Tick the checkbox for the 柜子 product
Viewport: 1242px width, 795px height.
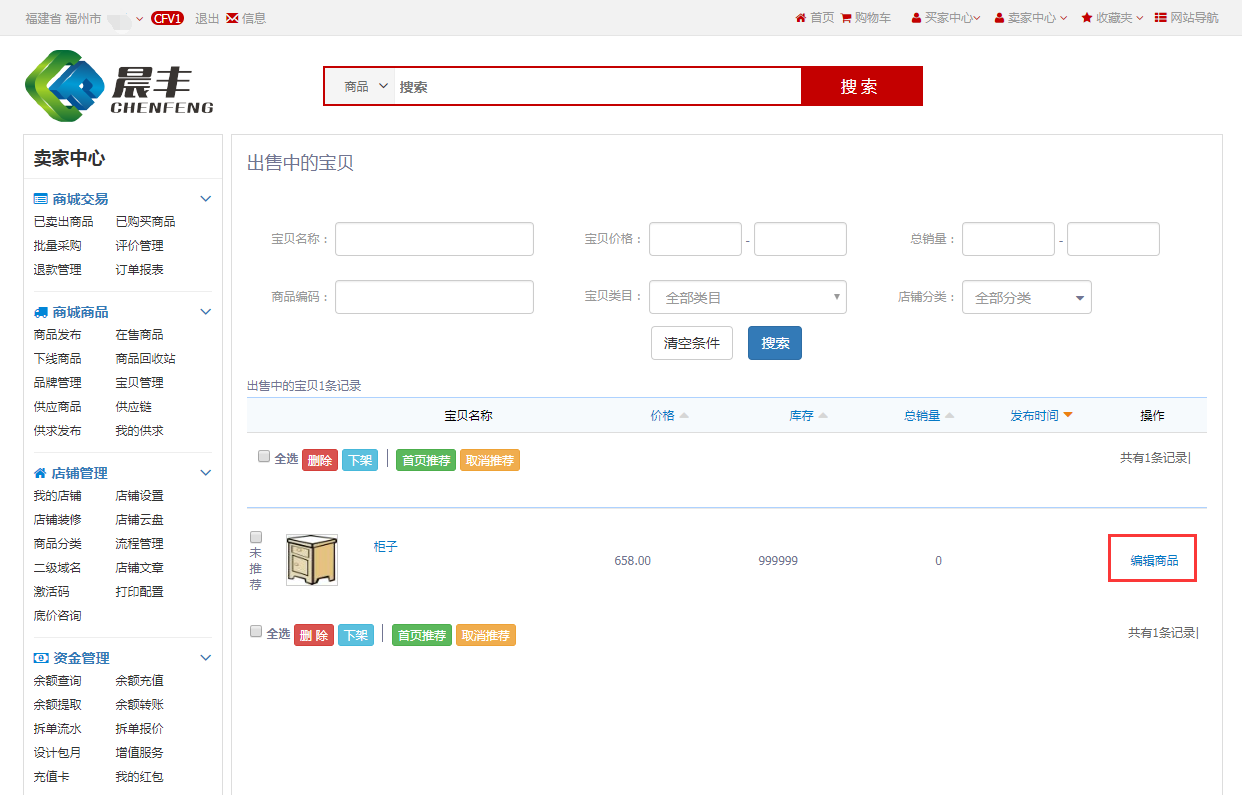coord(256,537)
